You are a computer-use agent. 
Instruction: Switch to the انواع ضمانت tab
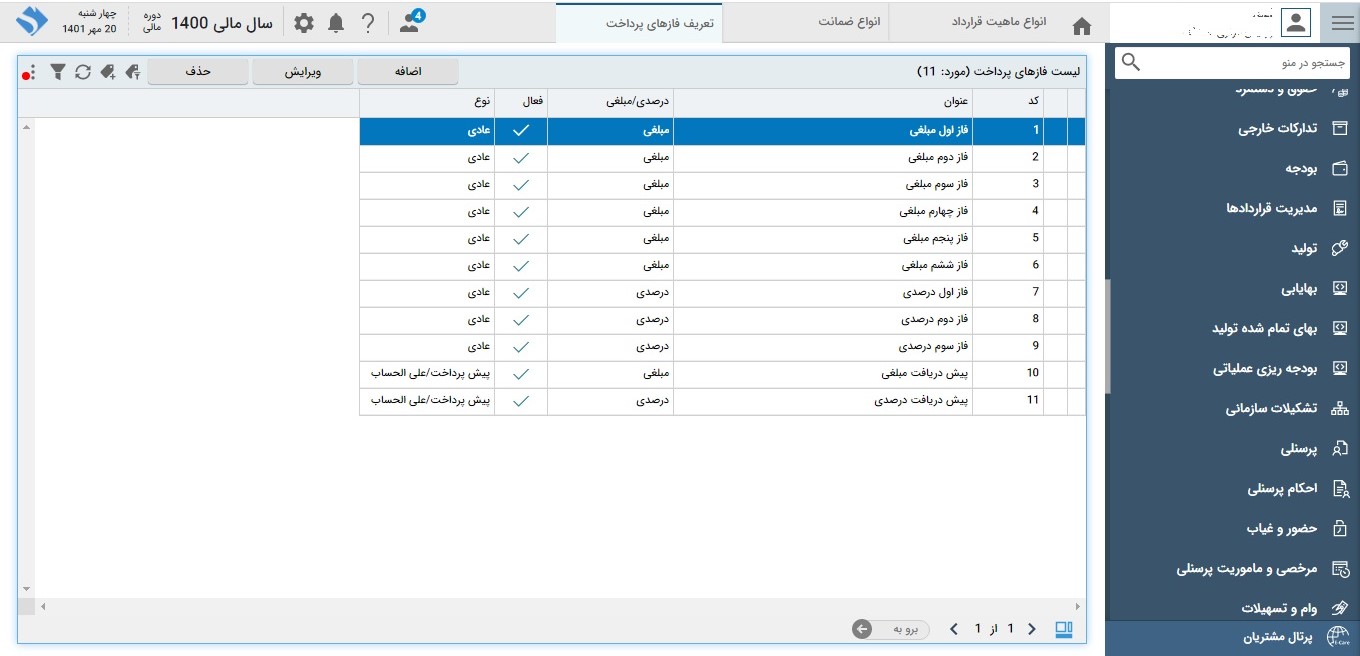coord(849,22)
